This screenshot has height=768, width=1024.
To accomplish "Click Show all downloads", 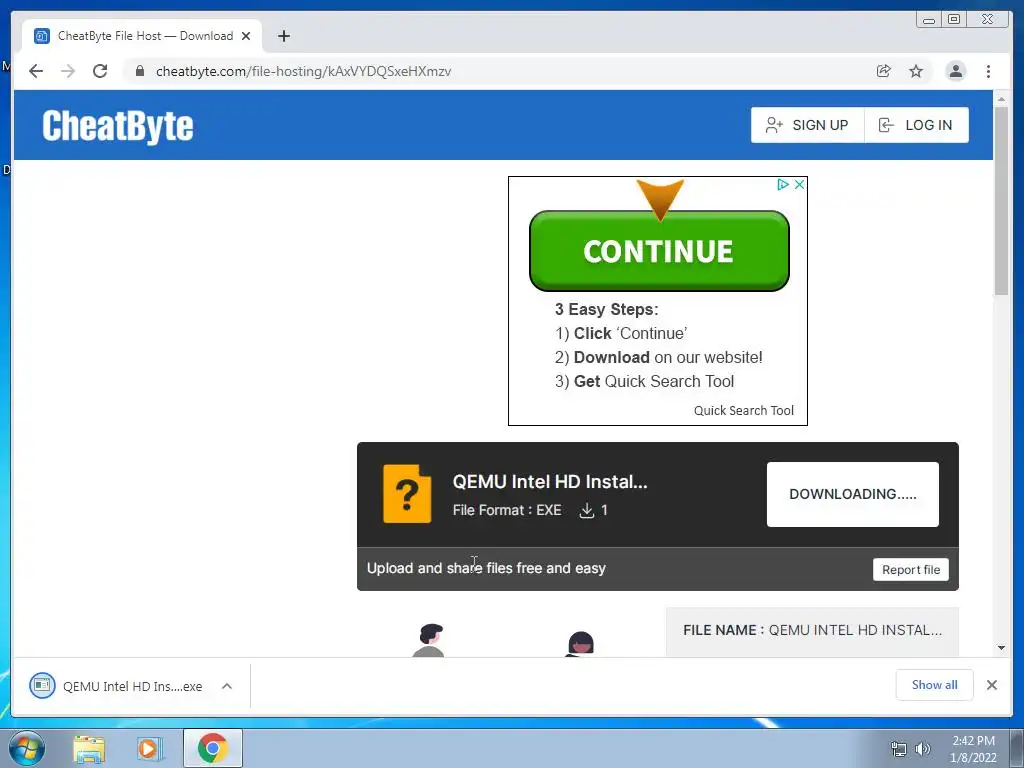I will (935, 684).
